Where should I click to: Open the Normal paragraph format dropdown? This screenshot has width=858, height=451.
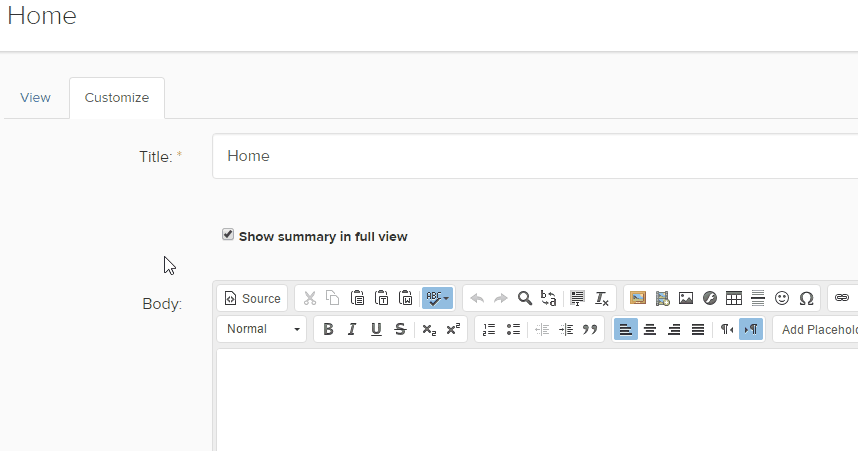click(x=262, y=329)
